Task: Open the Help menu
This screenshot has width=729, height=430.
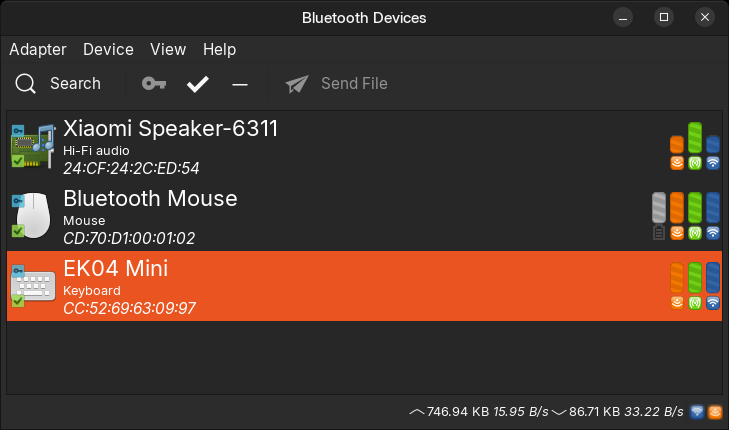Action: 219,49
